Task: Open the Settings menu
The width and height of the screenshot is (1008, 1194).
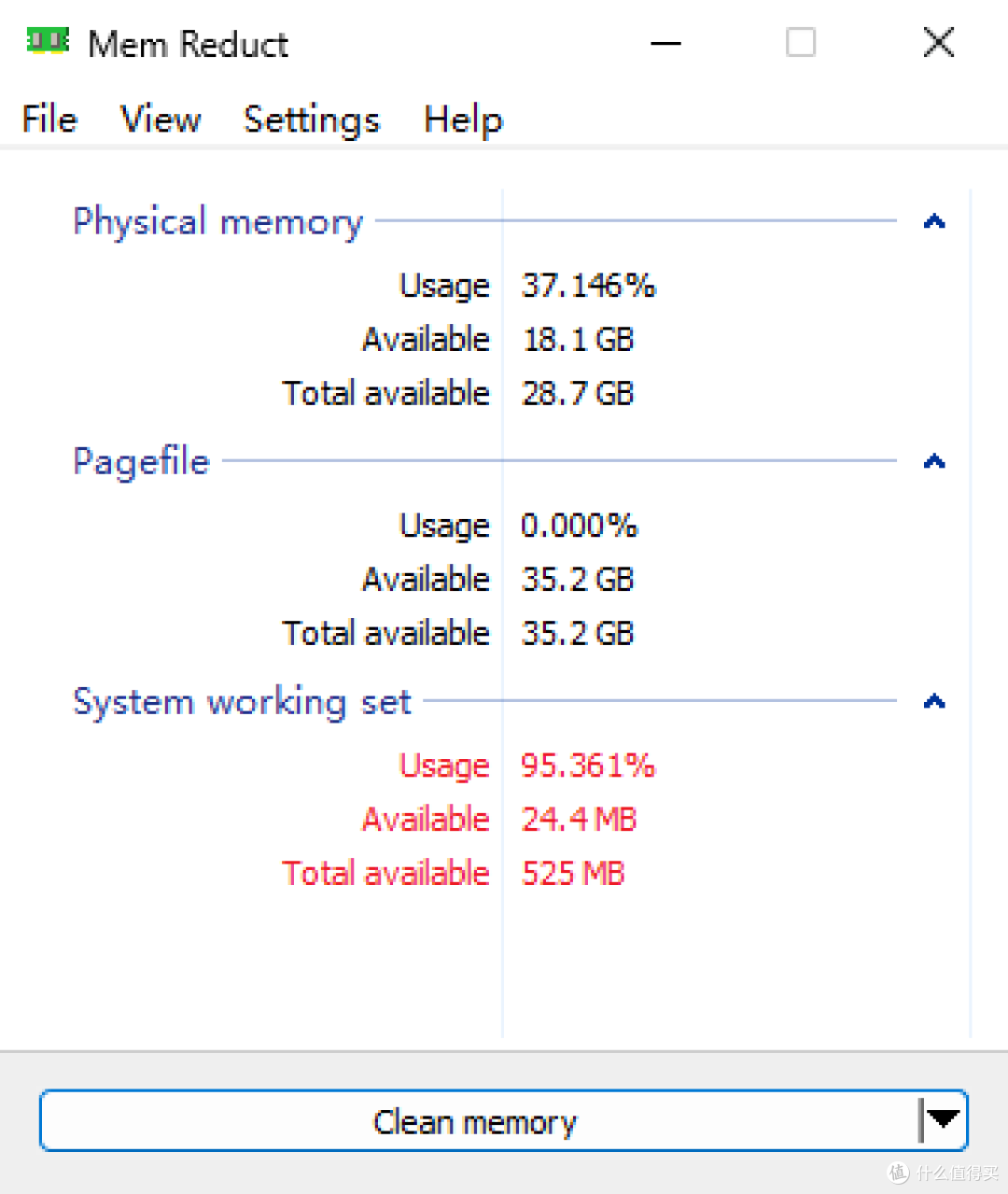Action: click(x=312, y=119)
